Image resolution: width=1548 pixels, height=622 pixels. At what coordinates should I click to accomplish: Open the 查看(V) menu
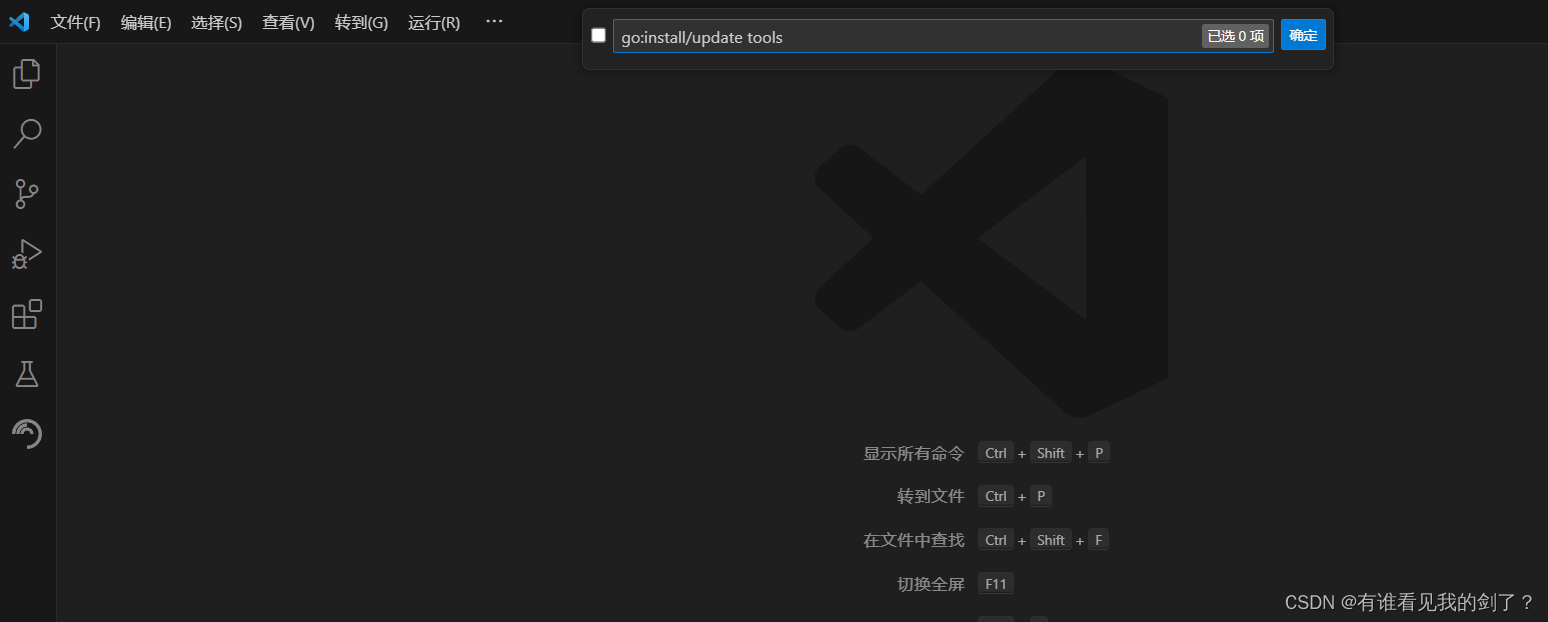click(288, 22)
